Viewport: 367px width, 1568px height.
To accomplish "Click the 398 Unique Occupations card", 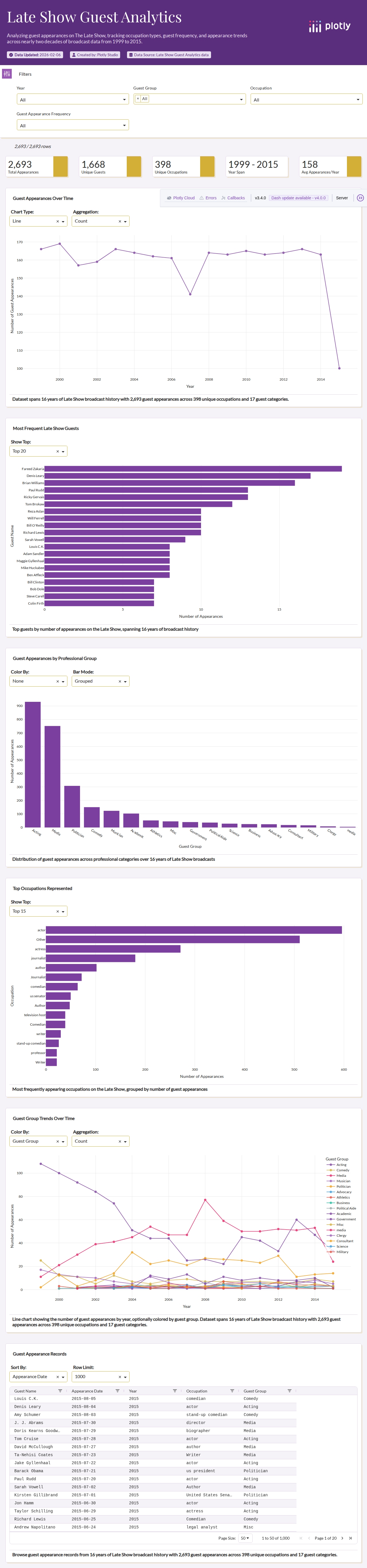I will click(184, 167).
